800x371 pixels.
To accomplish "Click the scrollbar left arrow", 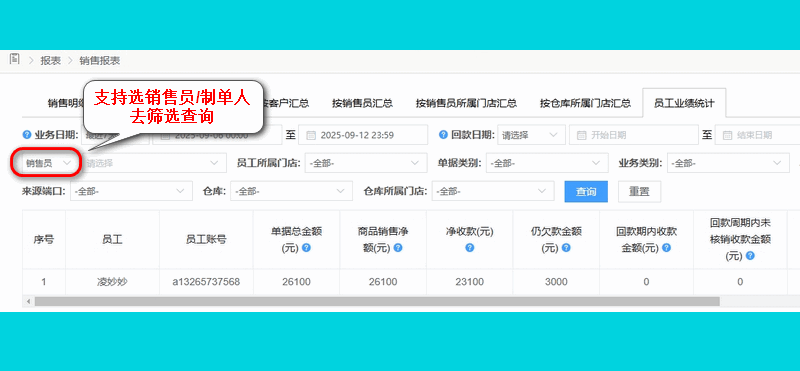I will tap(28, 302).
